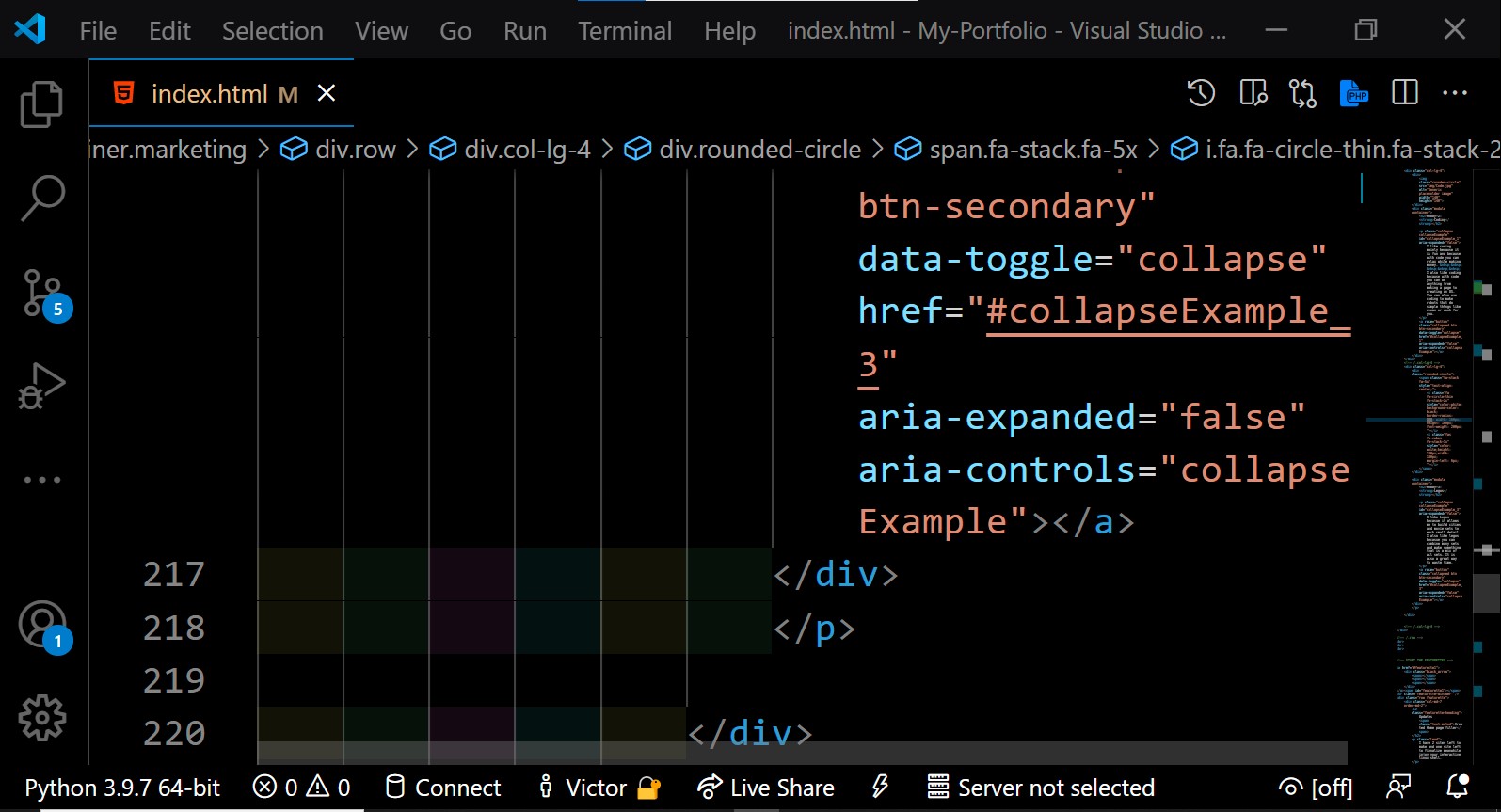Follow the #collapseExample_3 href link
This screenshot has height=812, width=1501.
pyautogui.click(x=1167, y=311)
